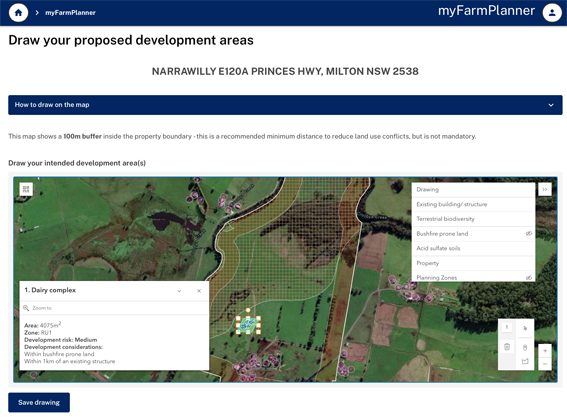Delete the drawing with trash icon
The image size is (567, 419).
pyautogui.click(x=507, y=347)
